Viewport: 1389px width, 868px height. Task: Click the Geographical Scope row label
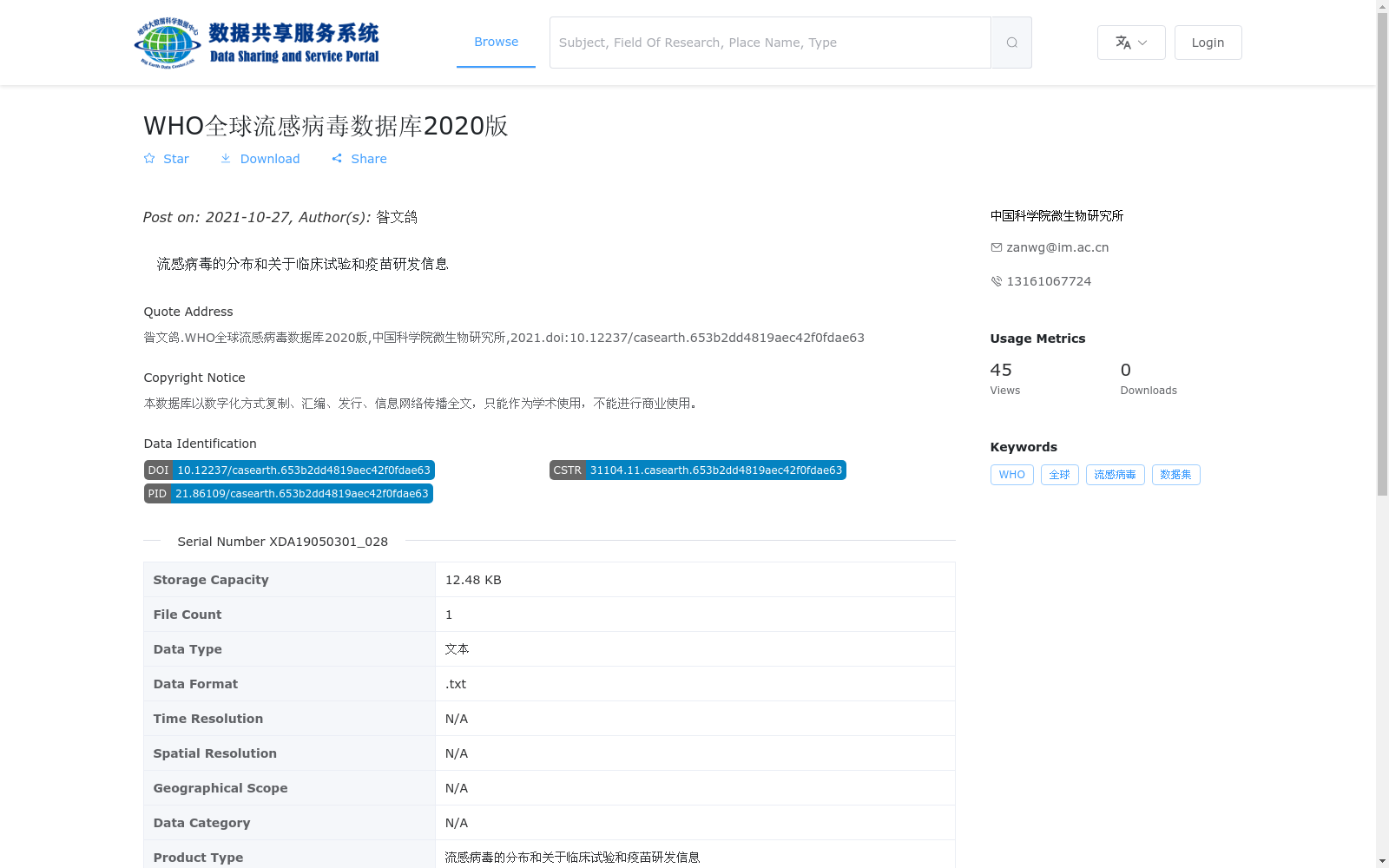tap(220, 788)
